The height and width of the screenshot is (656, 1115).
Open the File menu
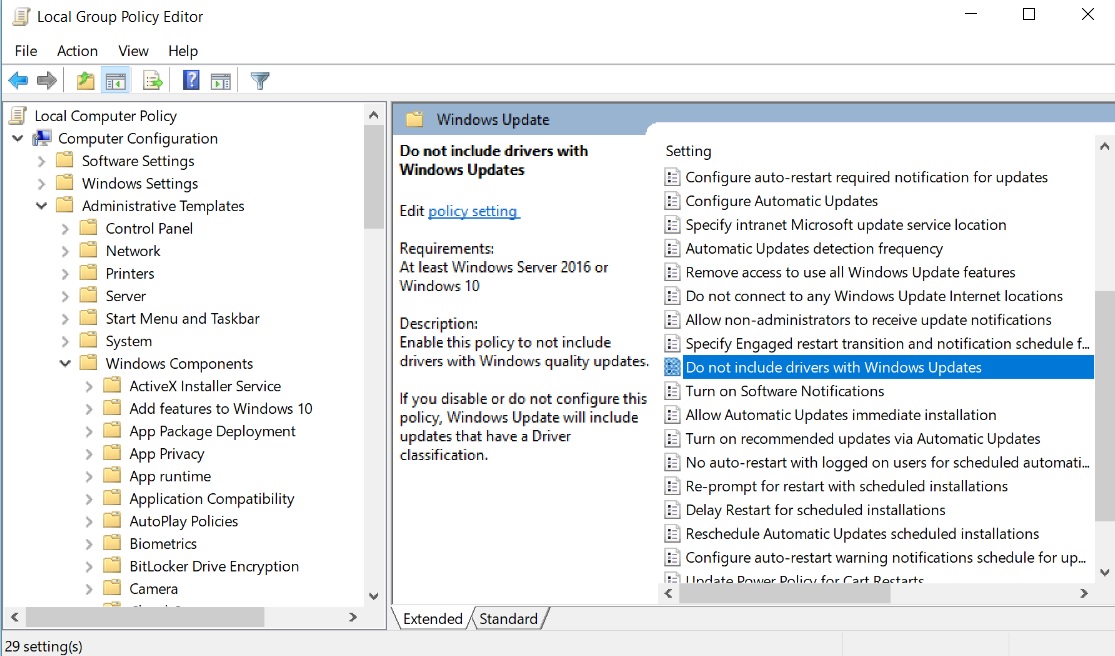click(26, 50)
